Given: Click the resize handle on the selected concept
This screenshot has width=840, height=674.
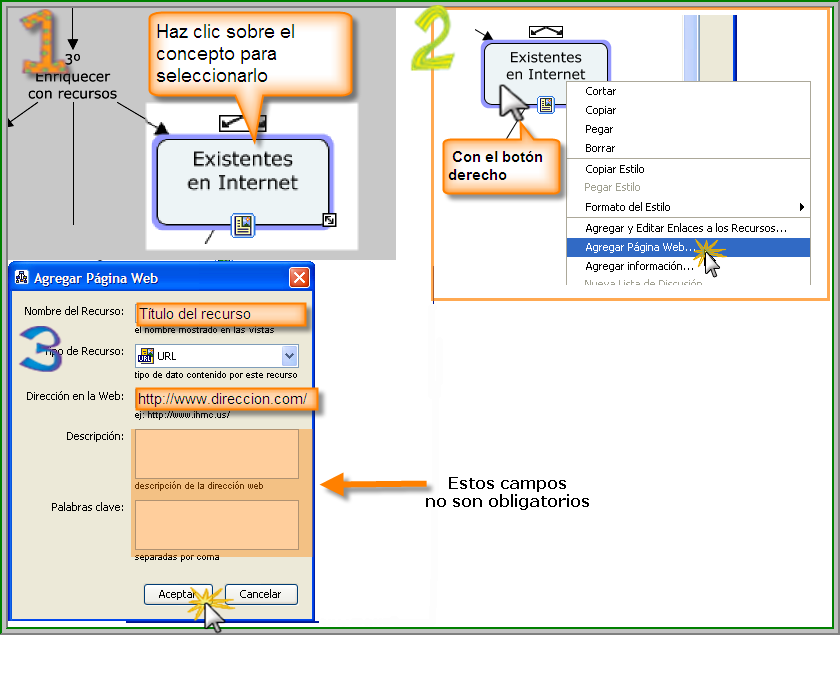Looking at the screenshot, I should coord(329,220).
